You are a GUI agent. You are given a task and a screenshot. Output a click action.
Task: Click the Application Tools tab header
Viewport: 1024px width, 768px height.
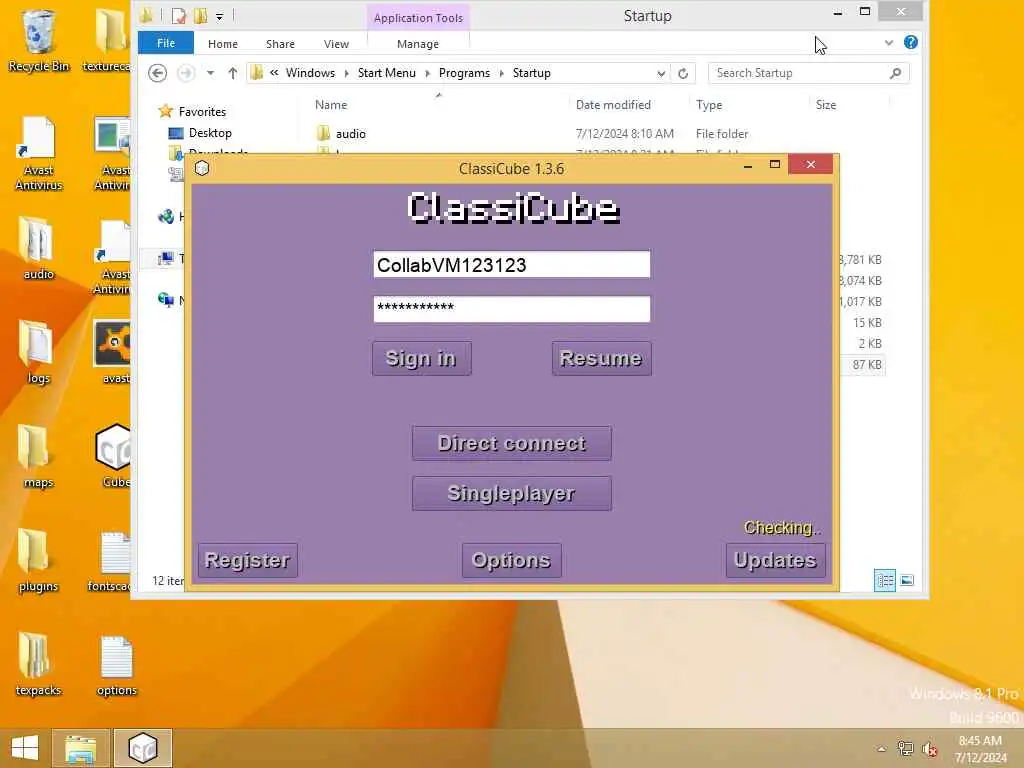[x=418, y=18]
